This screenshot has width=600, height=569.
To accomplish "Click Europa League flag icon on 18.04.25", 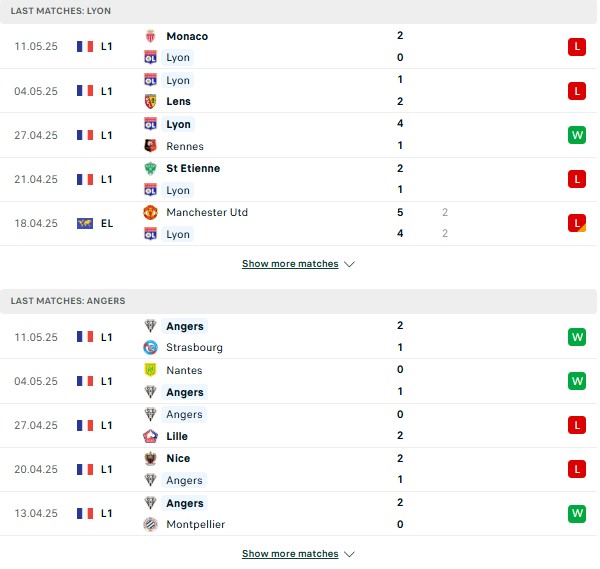I will coord(85,223).
